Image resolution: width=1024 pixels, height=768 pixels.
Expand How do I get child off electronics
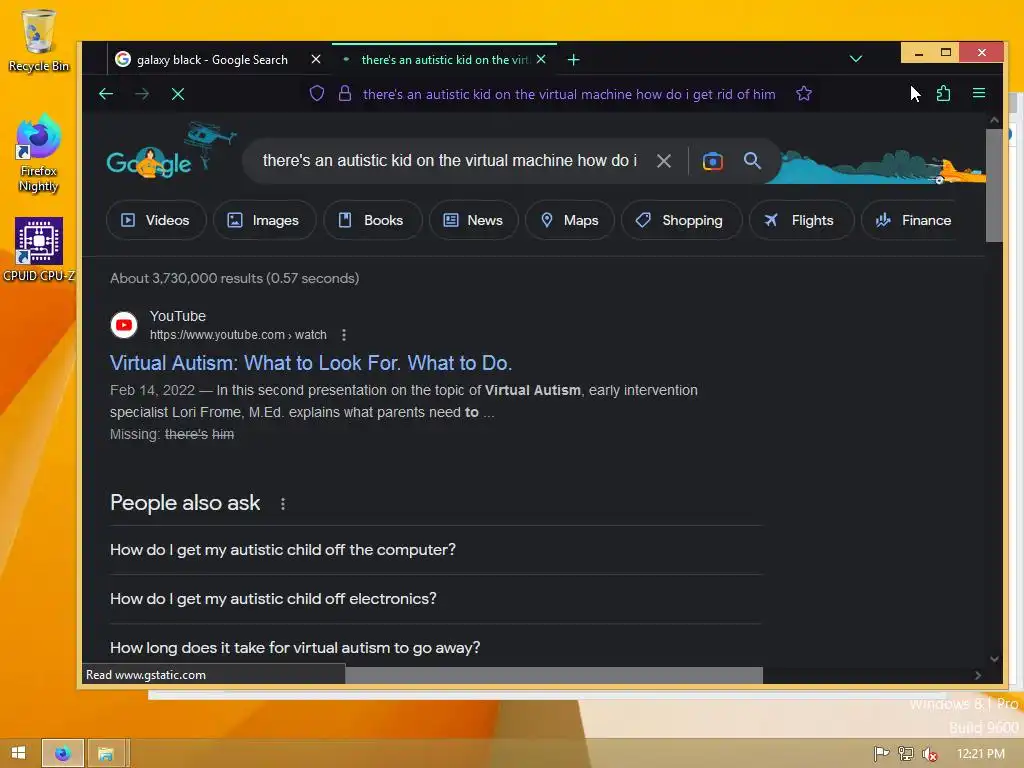coord(436,599)
